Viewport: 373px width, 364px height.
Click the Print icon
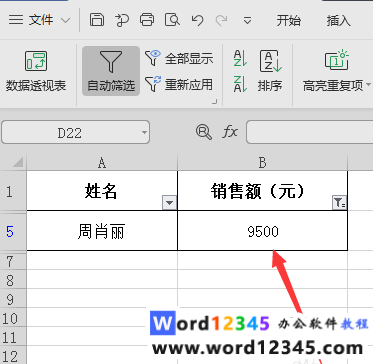click(147, 20)
